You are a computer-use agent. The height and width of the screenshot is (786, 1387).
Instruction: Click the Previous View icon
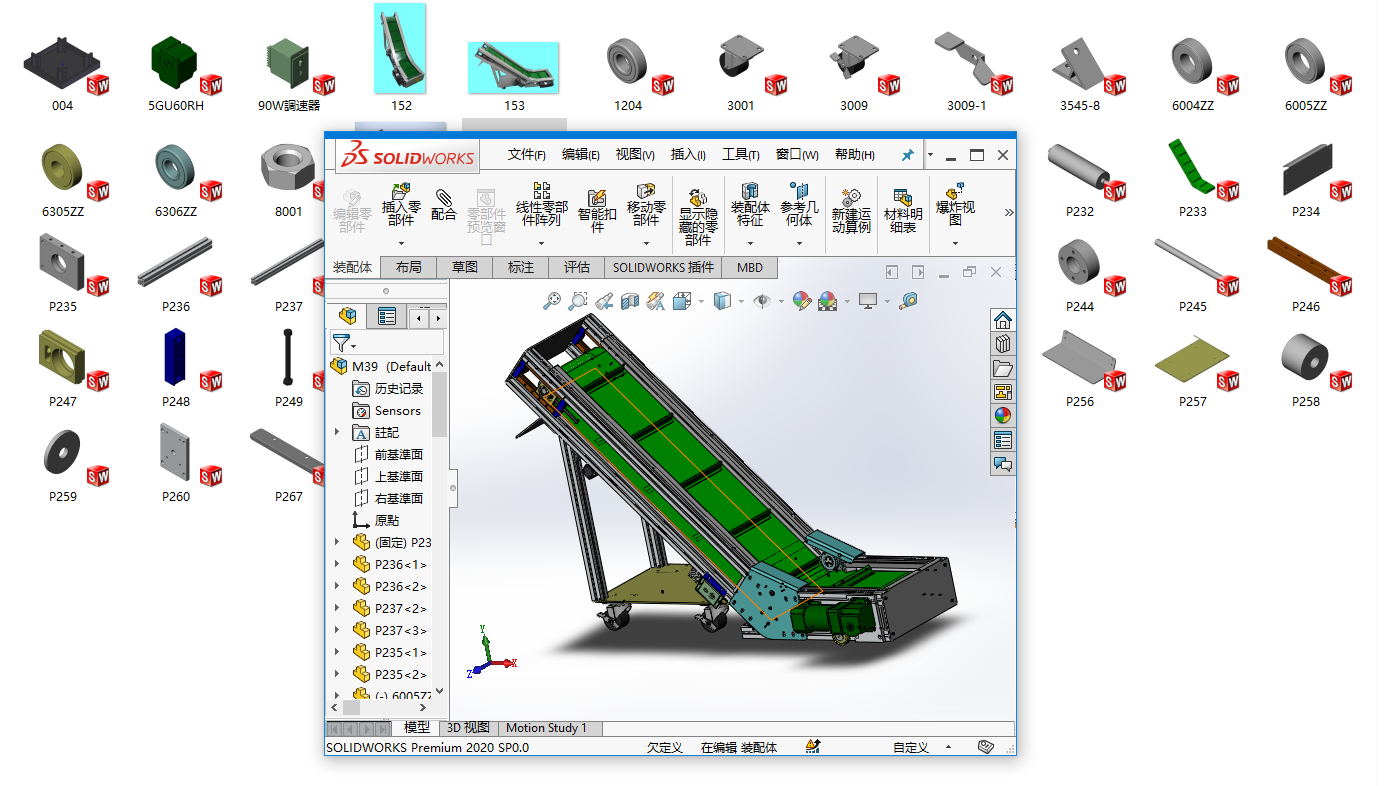tap(604, 300)
